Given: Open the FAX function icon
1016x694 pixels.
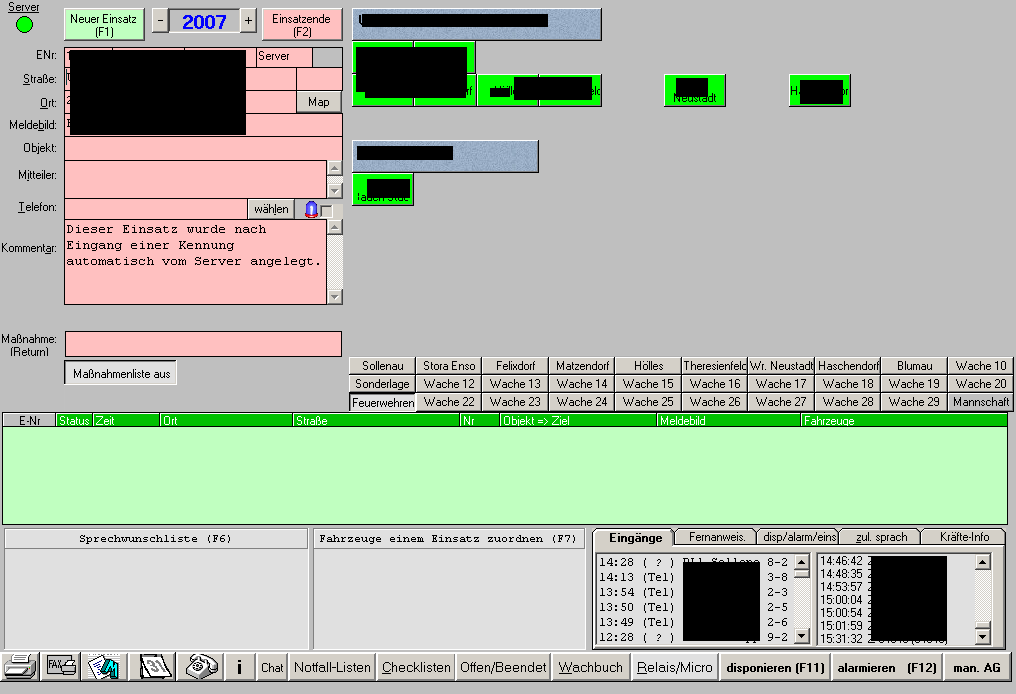Looking at the screenshot, I should [60, 667].
